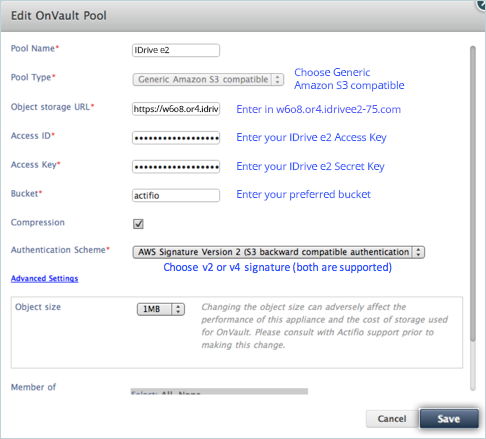Click the Access Key password field

(176, 167)
